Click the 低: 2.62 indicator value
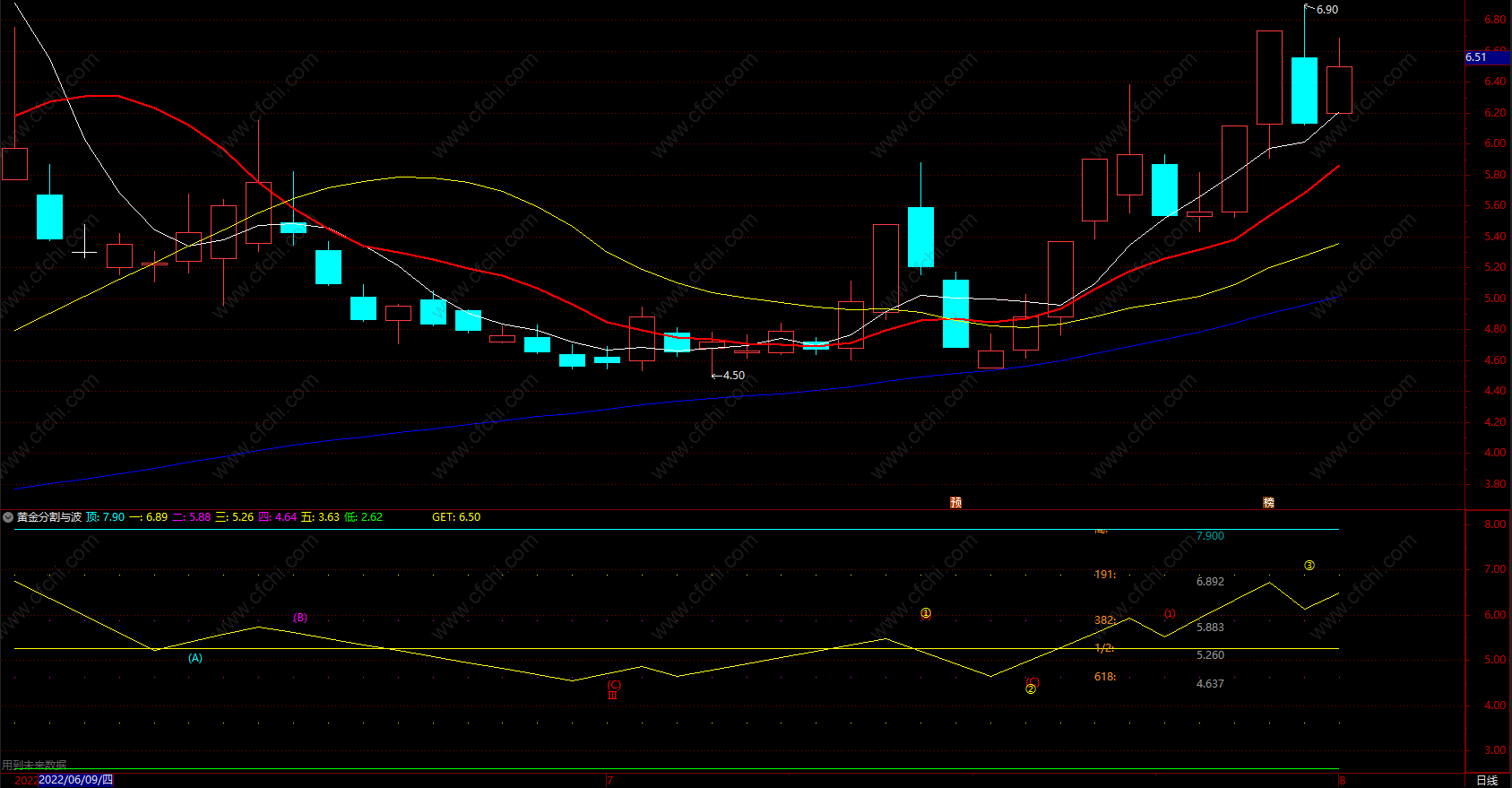Screen dimensions: 1512x788 pyautogui.click(x=364, y=517)
